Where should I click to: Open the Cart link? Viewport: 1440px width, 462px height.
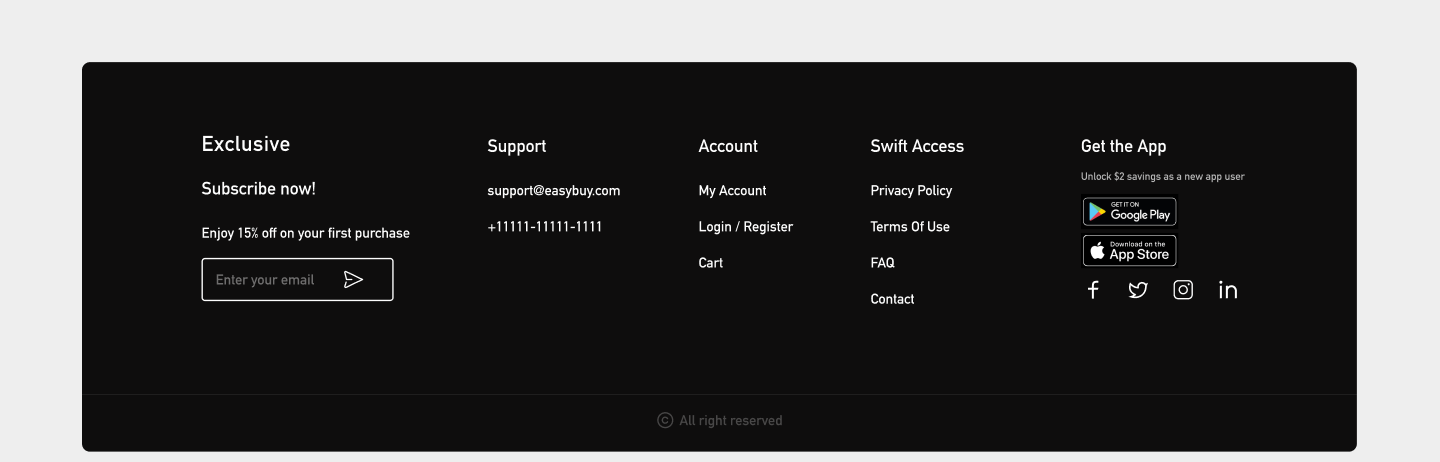coord(710,263)
